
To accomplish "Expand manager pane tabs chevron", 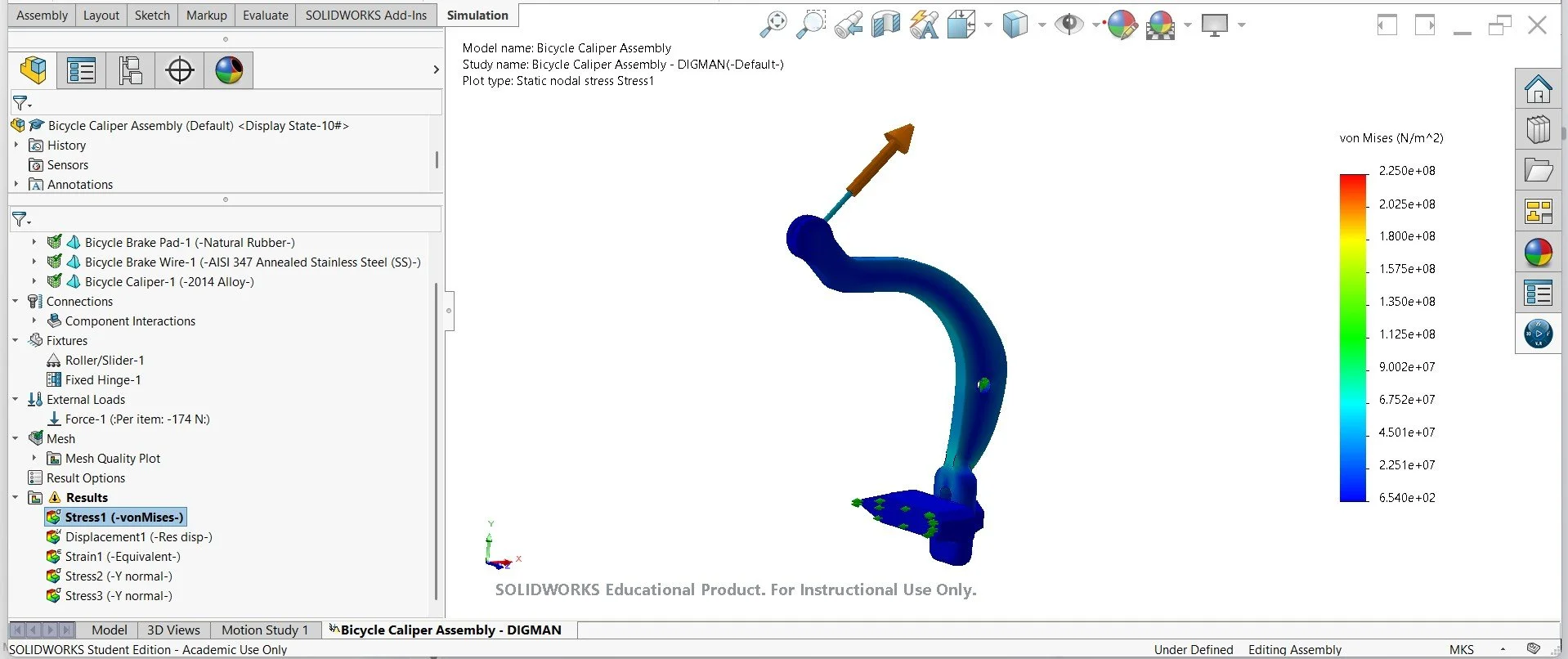I will 436,70.
